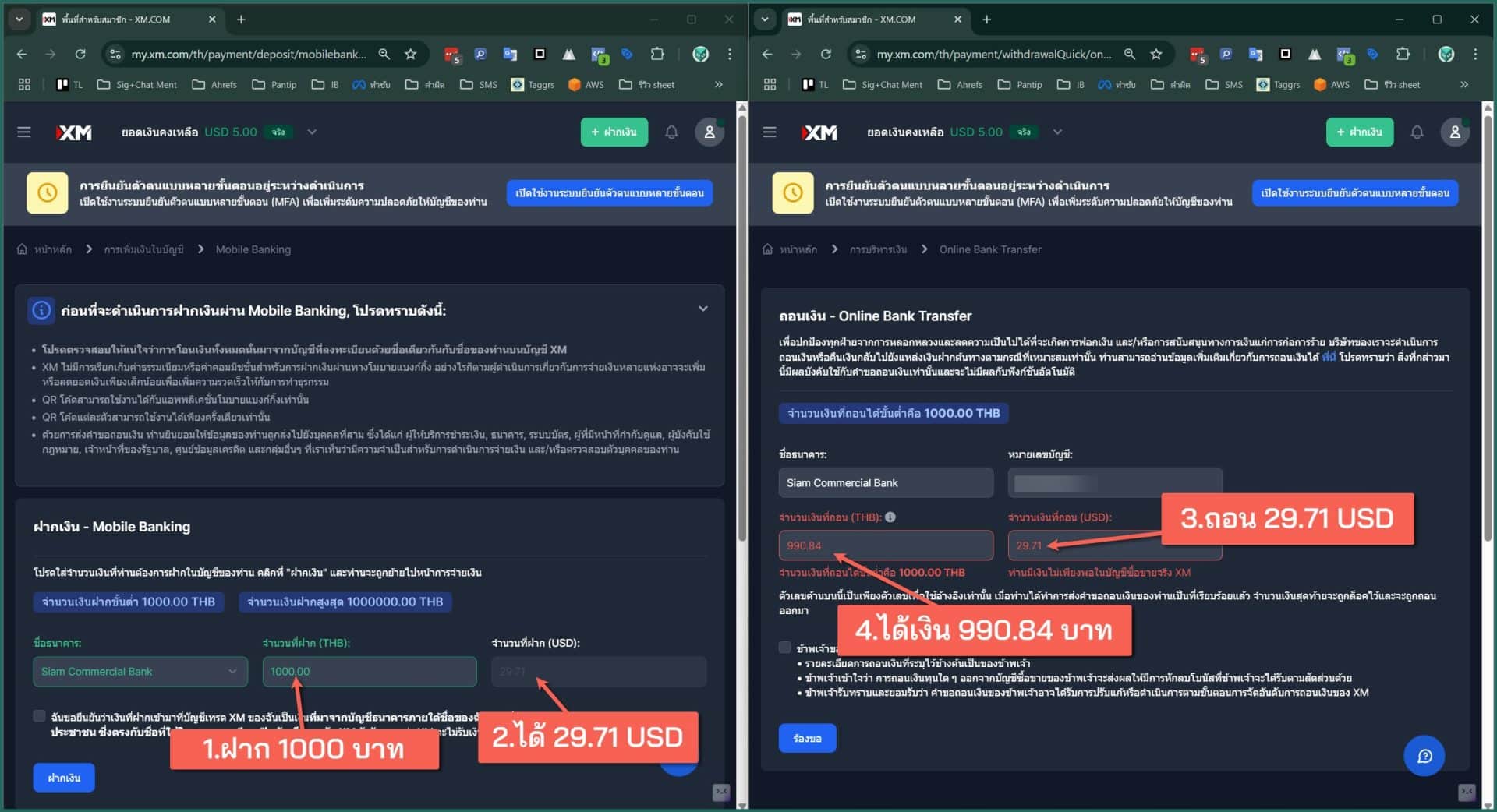Reload the page in right browser
The image size is (1497, 812).
(x=825, y=54)
